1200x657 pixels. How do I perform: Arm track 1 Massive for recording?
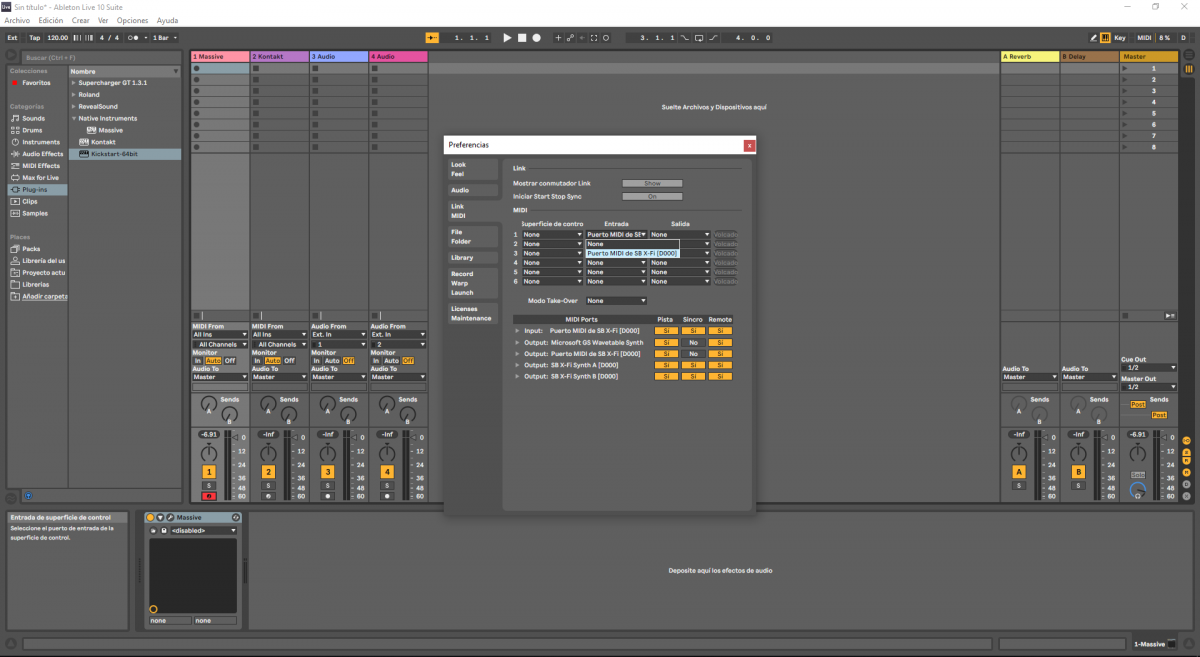209,496
